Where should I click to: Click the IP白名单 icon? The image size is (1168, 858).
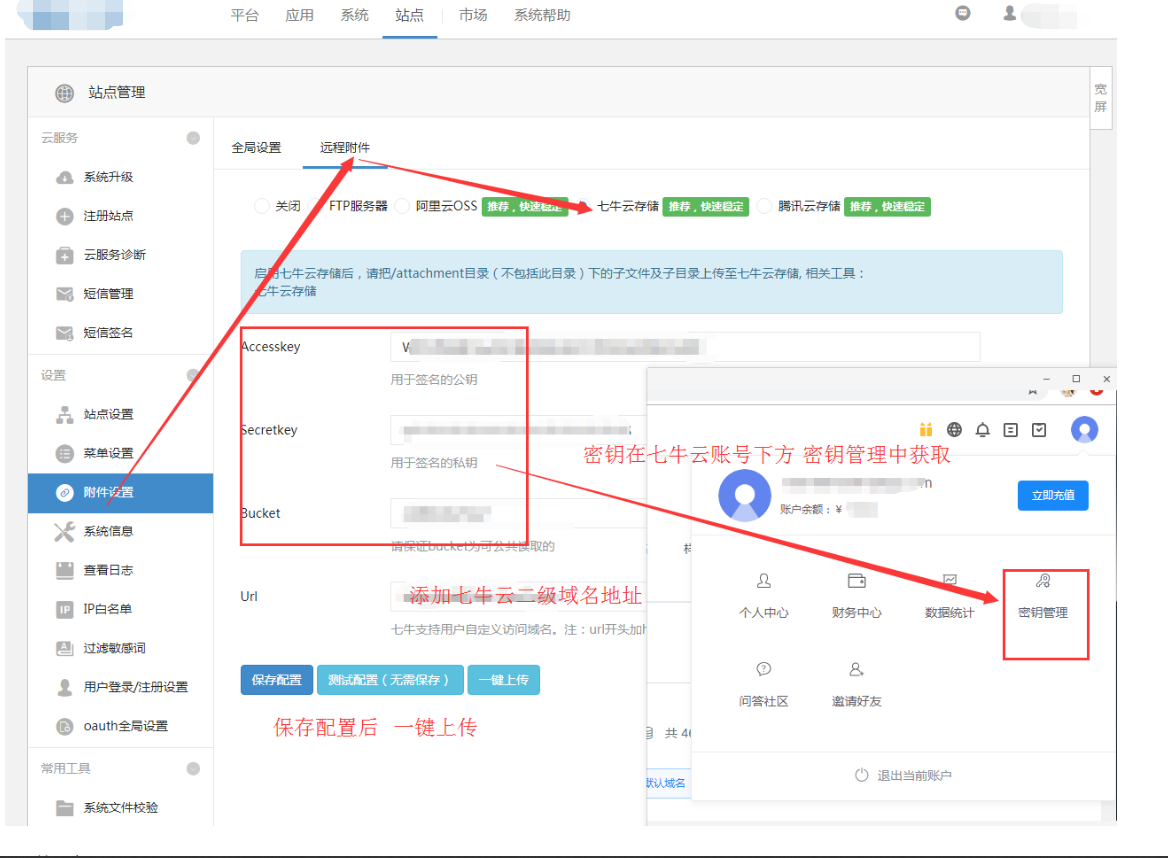[x=65, y=609]
